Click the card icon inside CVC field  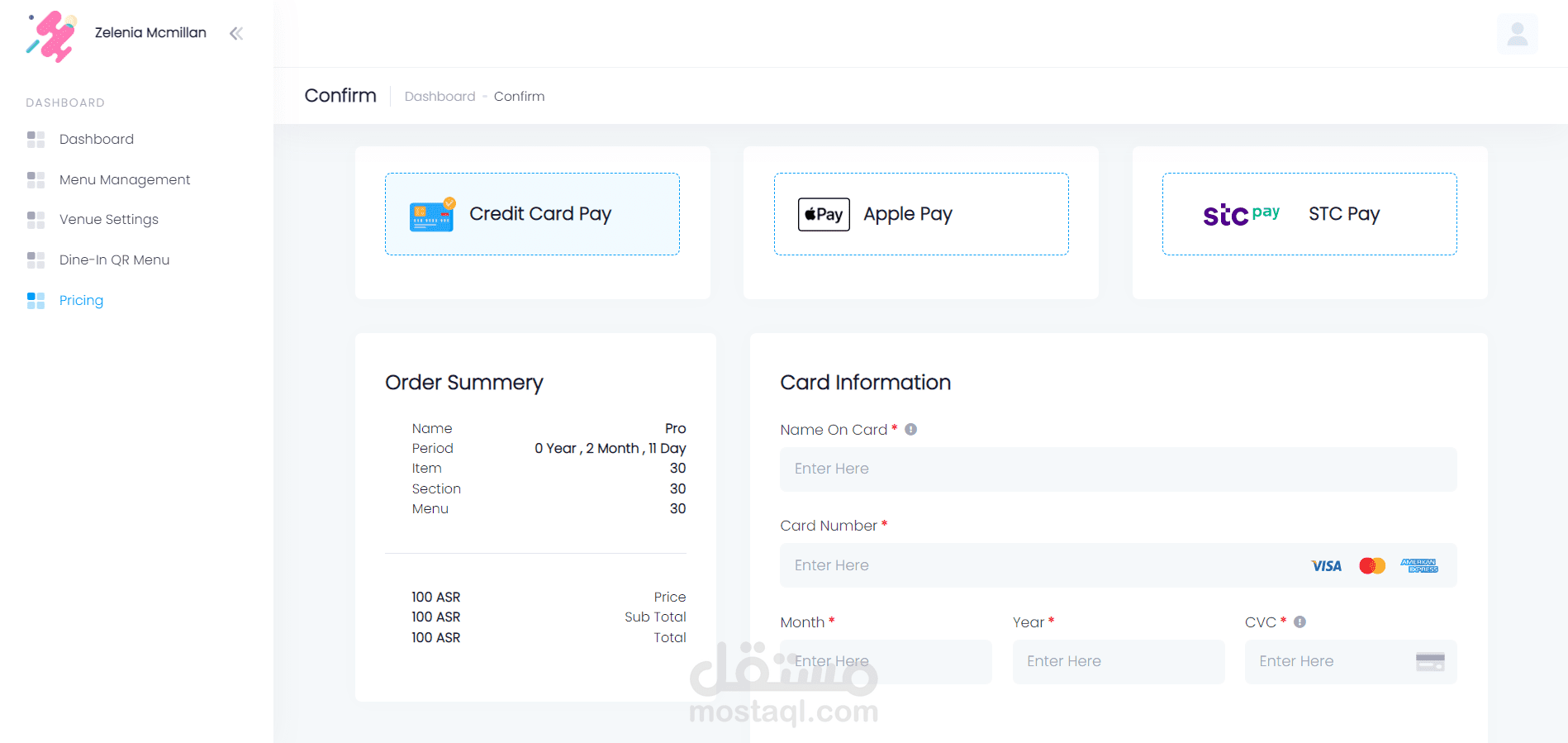pyautogui.click(x=1430, y=661)
